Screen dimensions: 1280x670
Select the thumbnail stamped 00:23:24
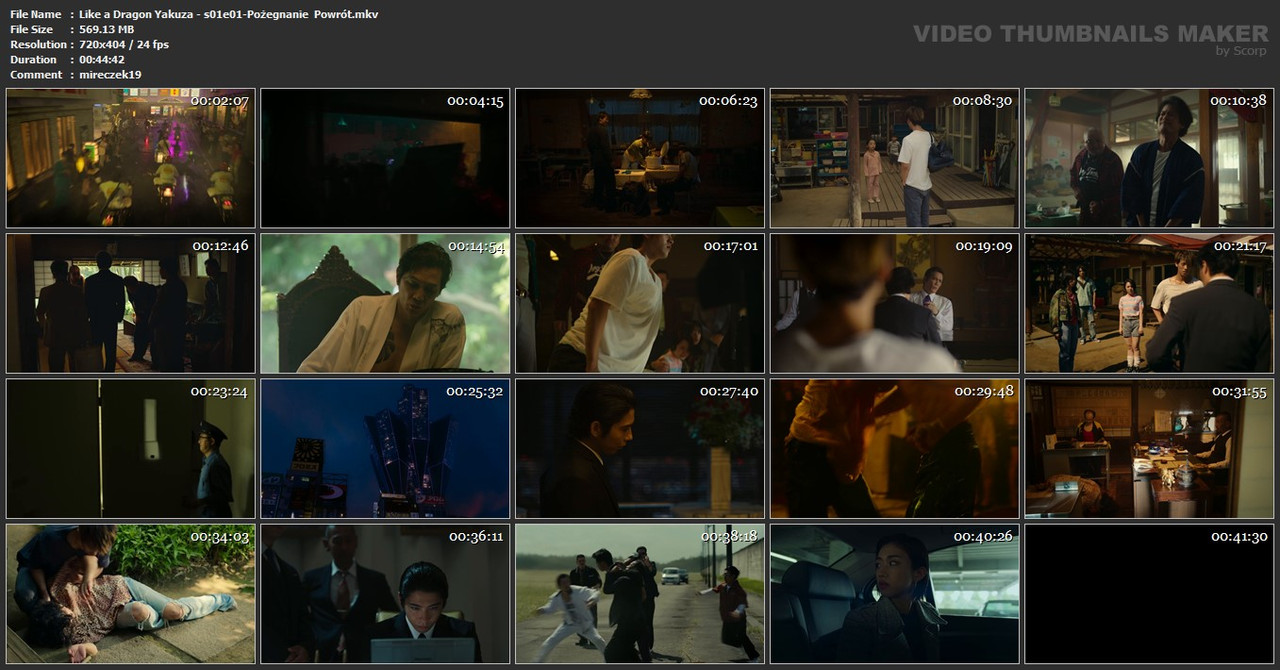(131, 449)
